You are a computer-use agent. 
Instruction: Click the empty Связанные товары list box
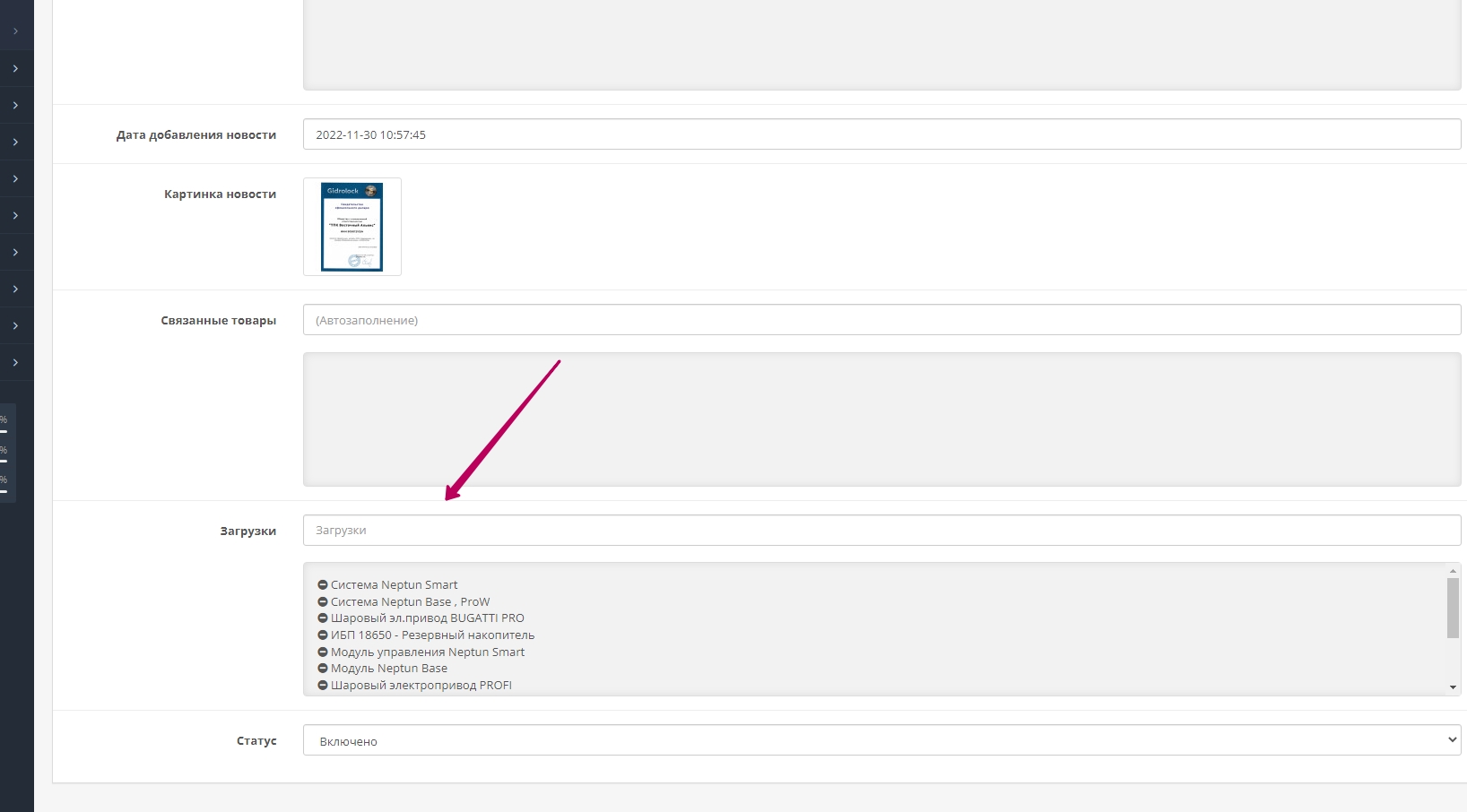(x=881, y=419)
